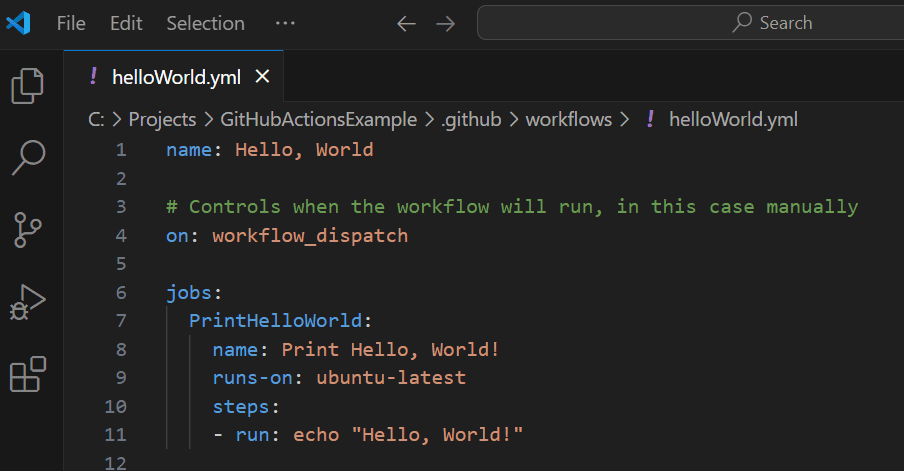Go forward with the right arrow
Image resolution: width=904 pixels, height=471 pixels.
point(445,24)
